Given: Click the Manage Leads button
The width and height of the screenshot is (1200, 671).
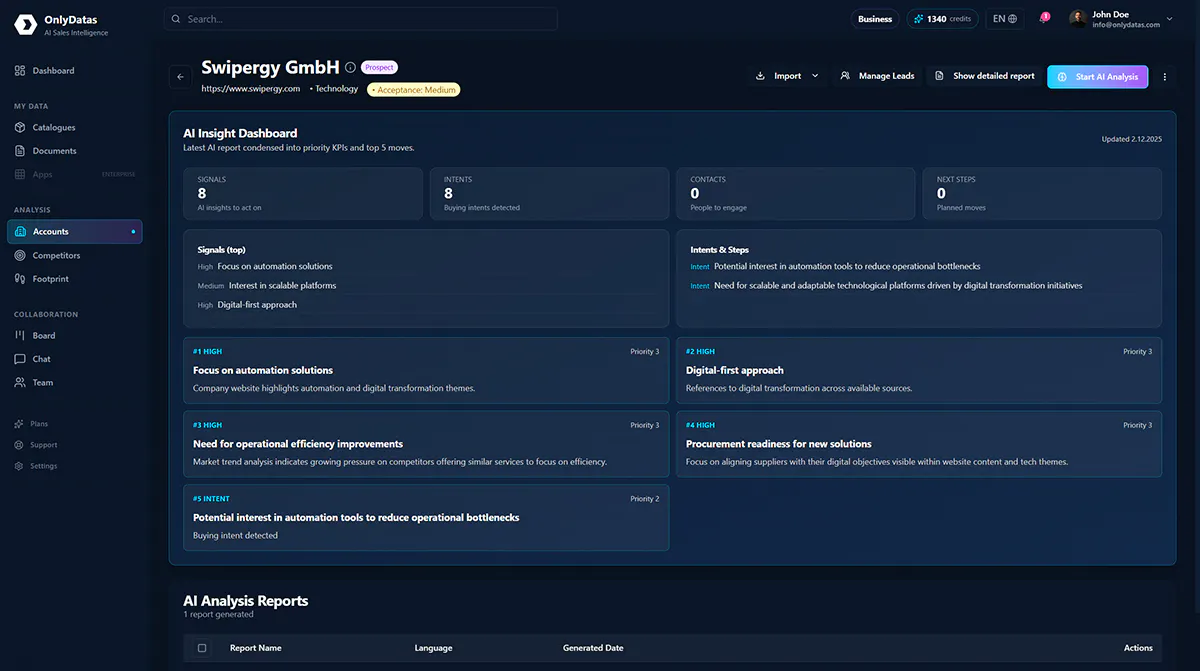Looking at the screenshot, I should [x=877, y=76].
